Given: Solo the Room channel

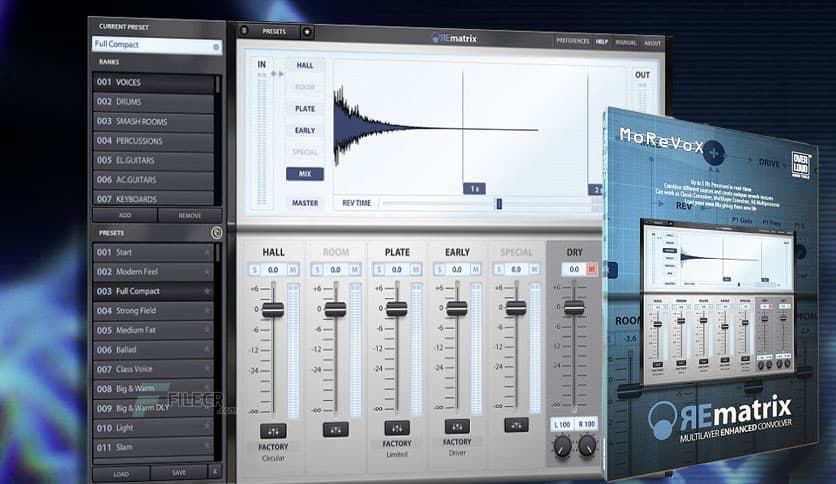Looking at the screenshot, I should pos(317,270).
